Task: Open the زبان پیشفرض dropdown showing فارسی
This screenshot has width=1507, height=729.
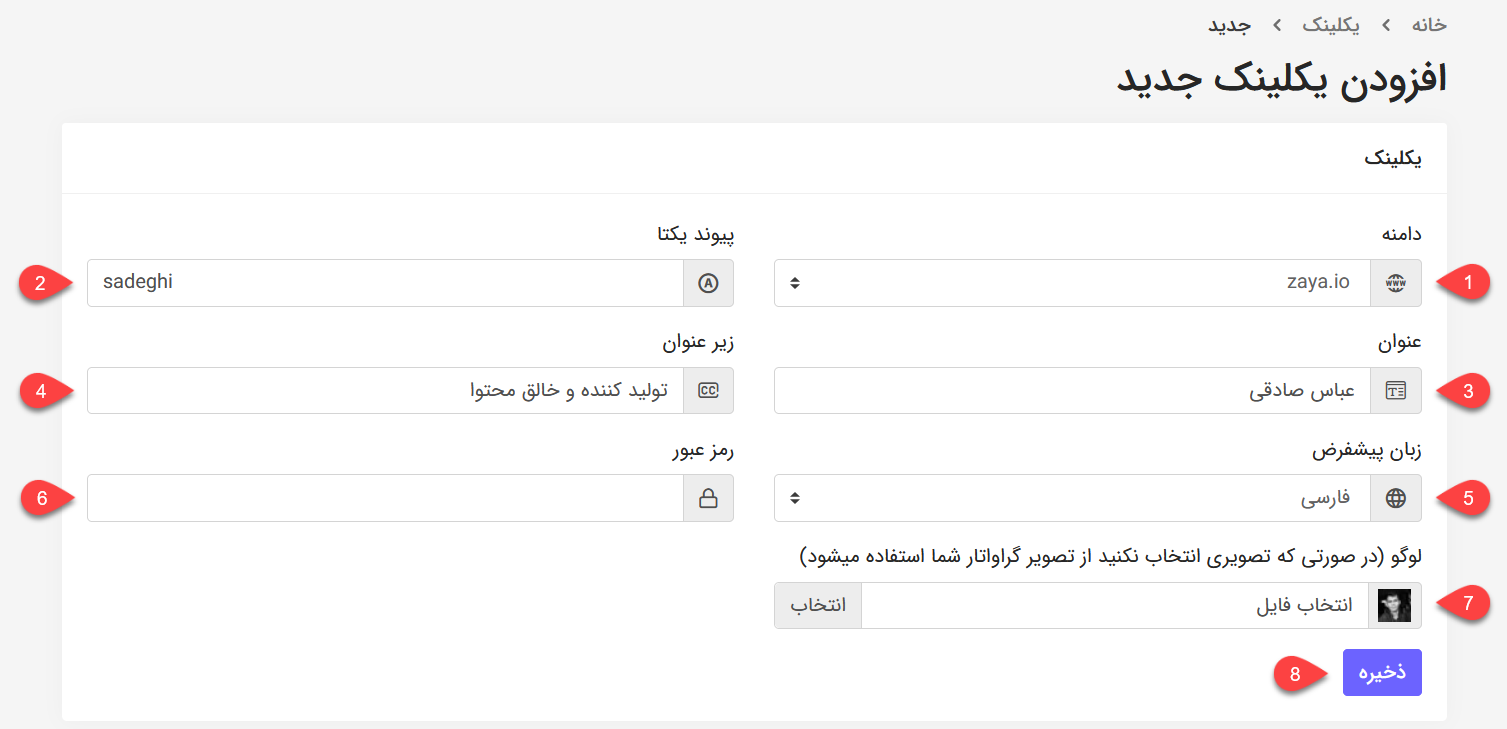Action: [1072, 498]
